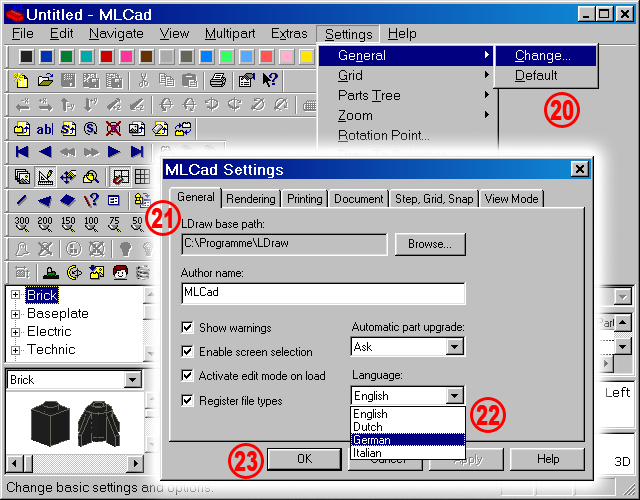This screenshot has width=640, height=500.
Task: Click Browse... for LDraw path
Action: pyautogui.click(x=430, y=244)
